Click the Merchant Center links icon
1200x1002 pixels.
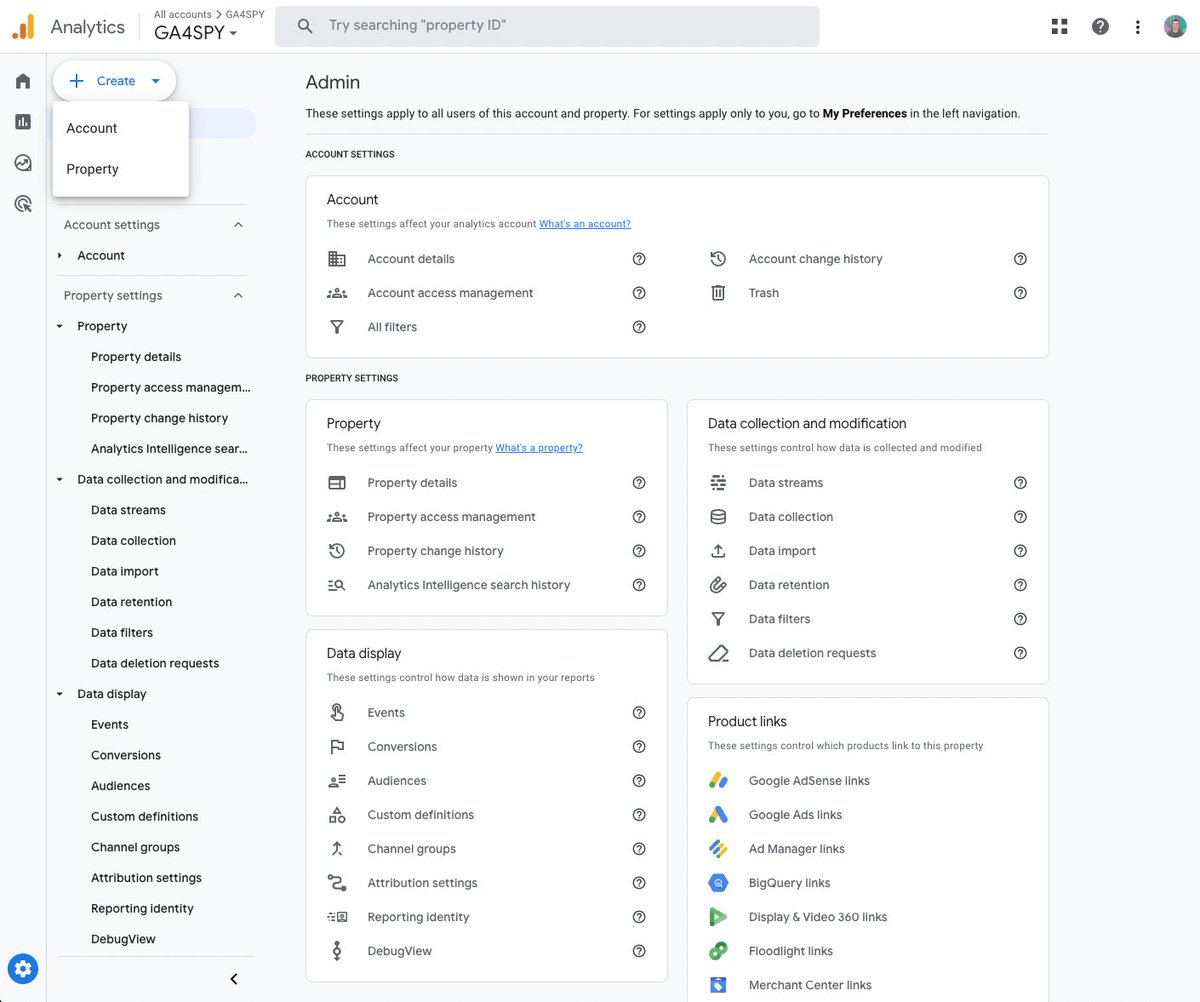(718, 985)
